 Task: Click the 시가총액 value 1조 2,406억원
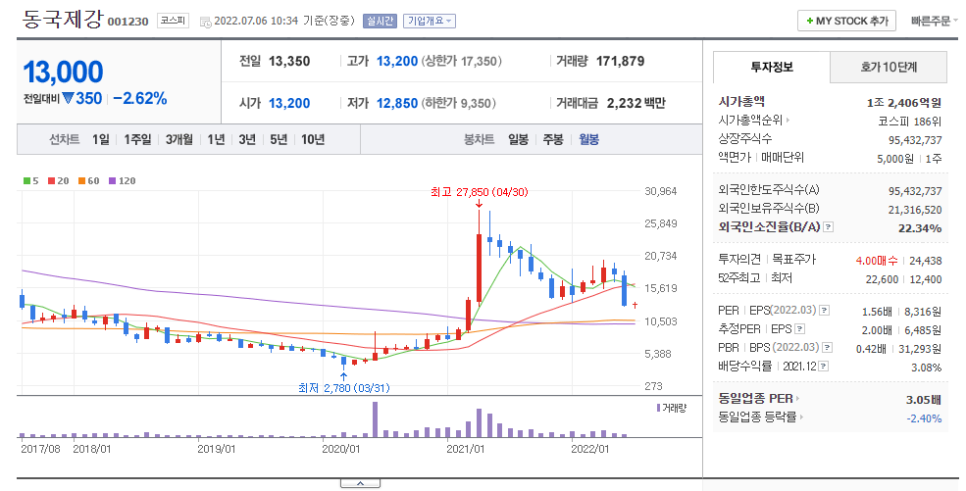pos(904,103)
